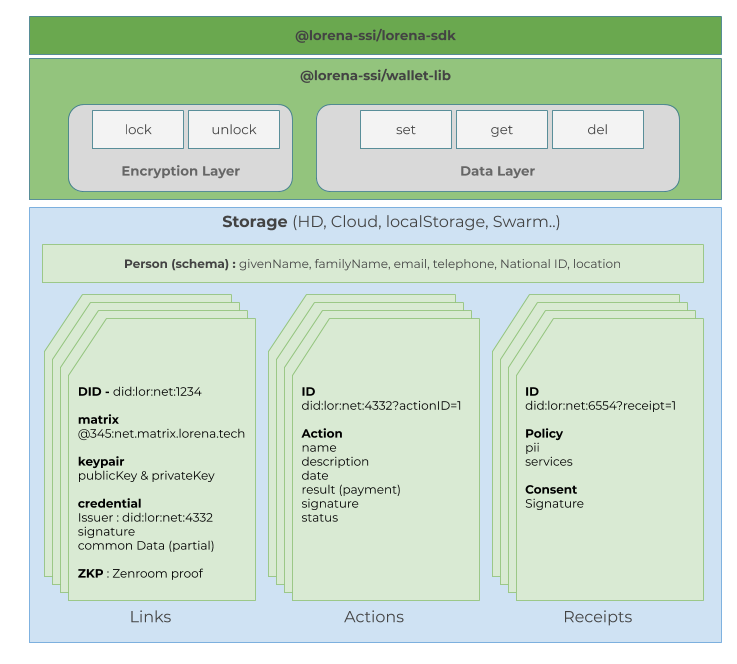Click did:lor:net:6554?receipt=1 identifier

(600, 406)
